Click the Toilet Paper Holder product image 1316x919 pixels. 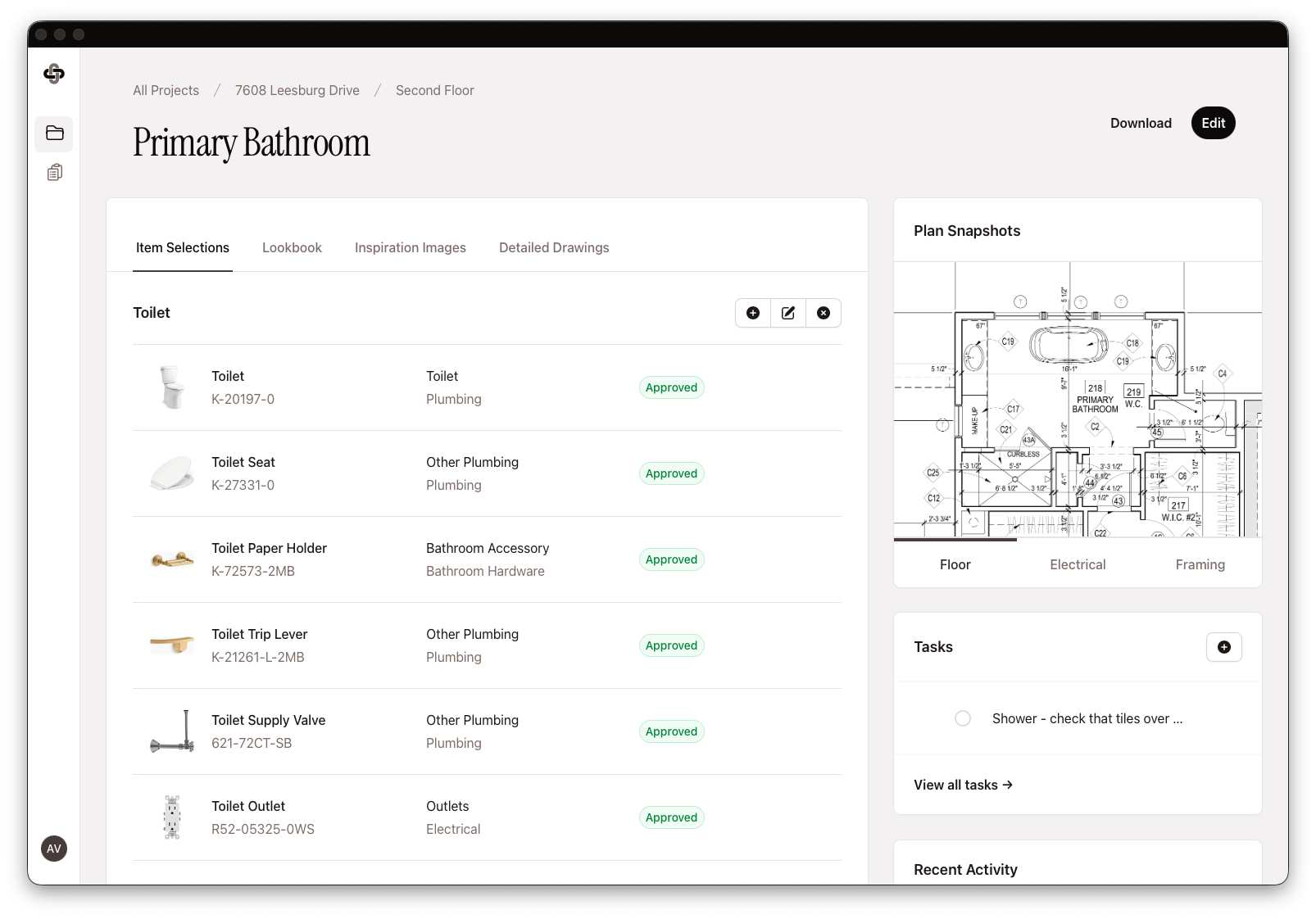pyautogui.click(x=172, y=559)
